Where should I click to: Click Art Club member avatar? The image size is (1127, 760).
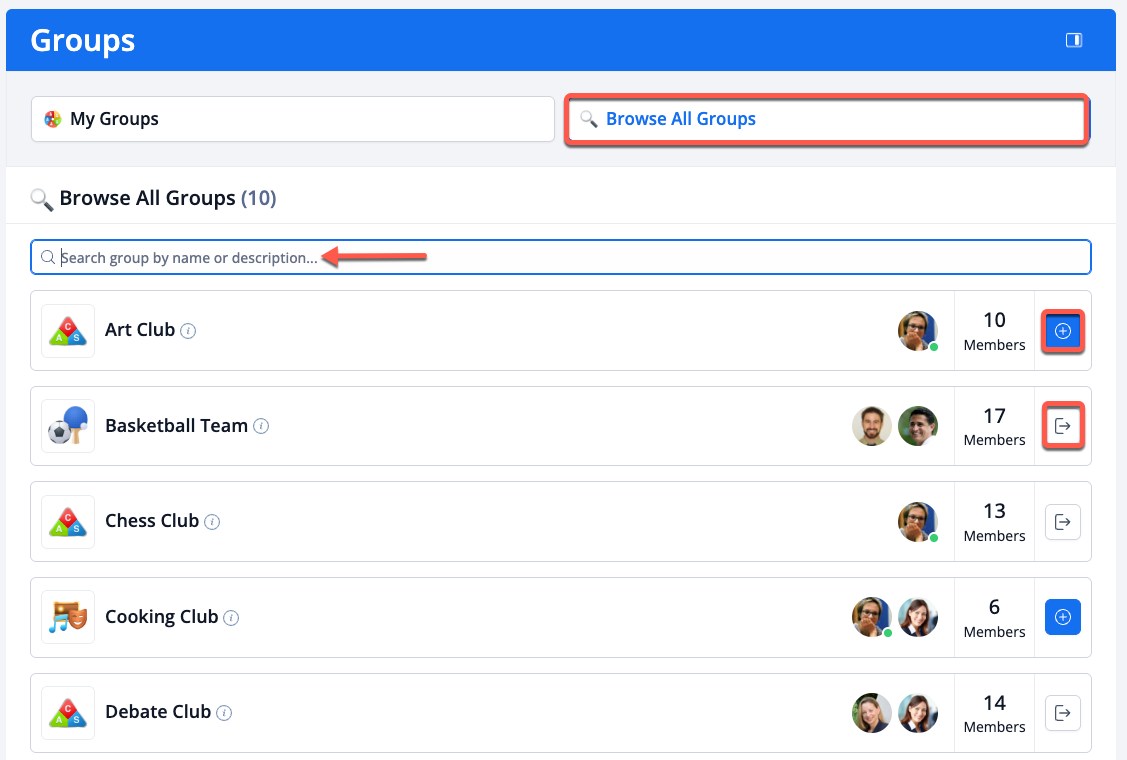pos(917,331)
